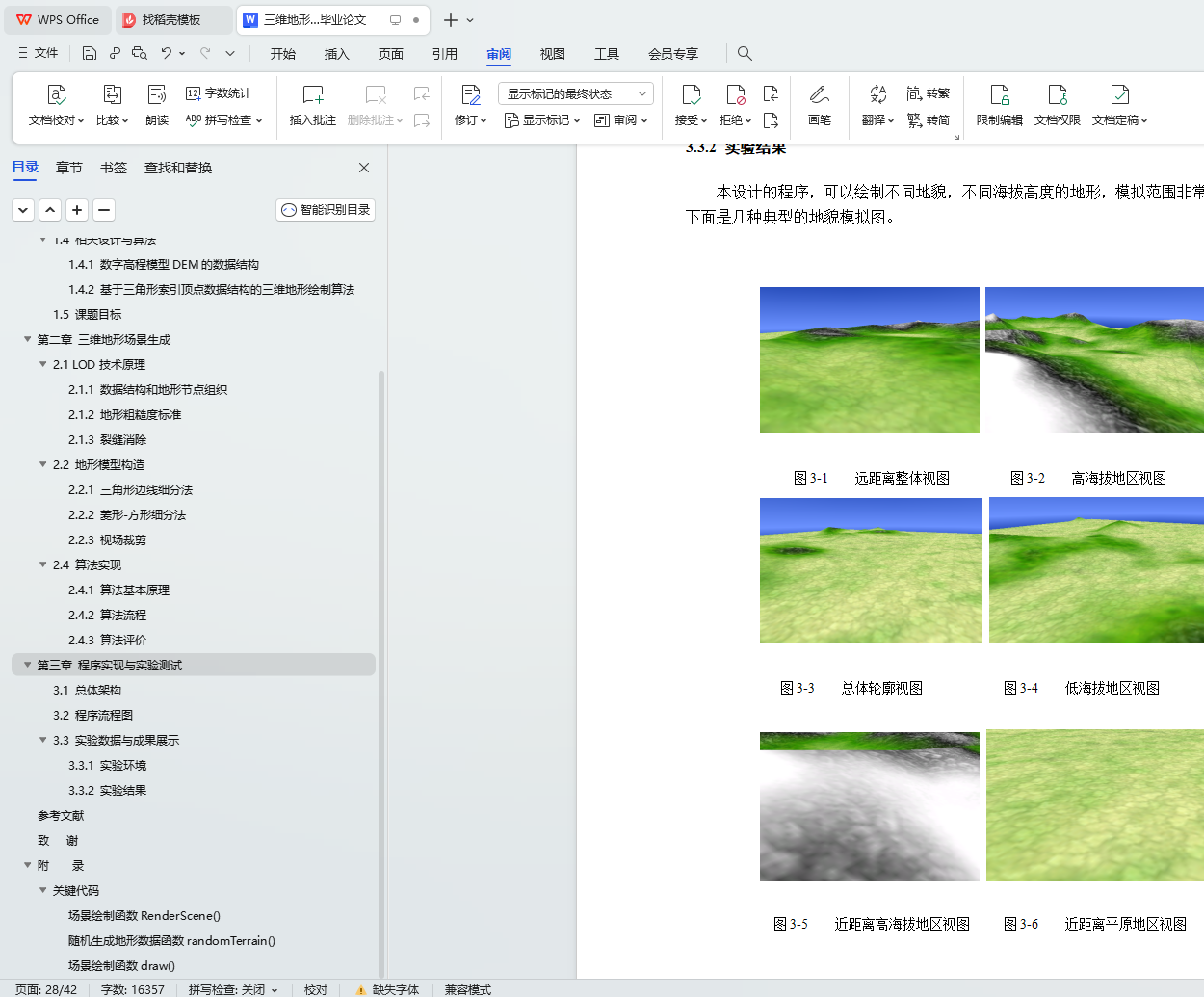The image size is (1204, 997).
Task: Jump to 1.5 课题目标 heading
Action: [88, 314]
